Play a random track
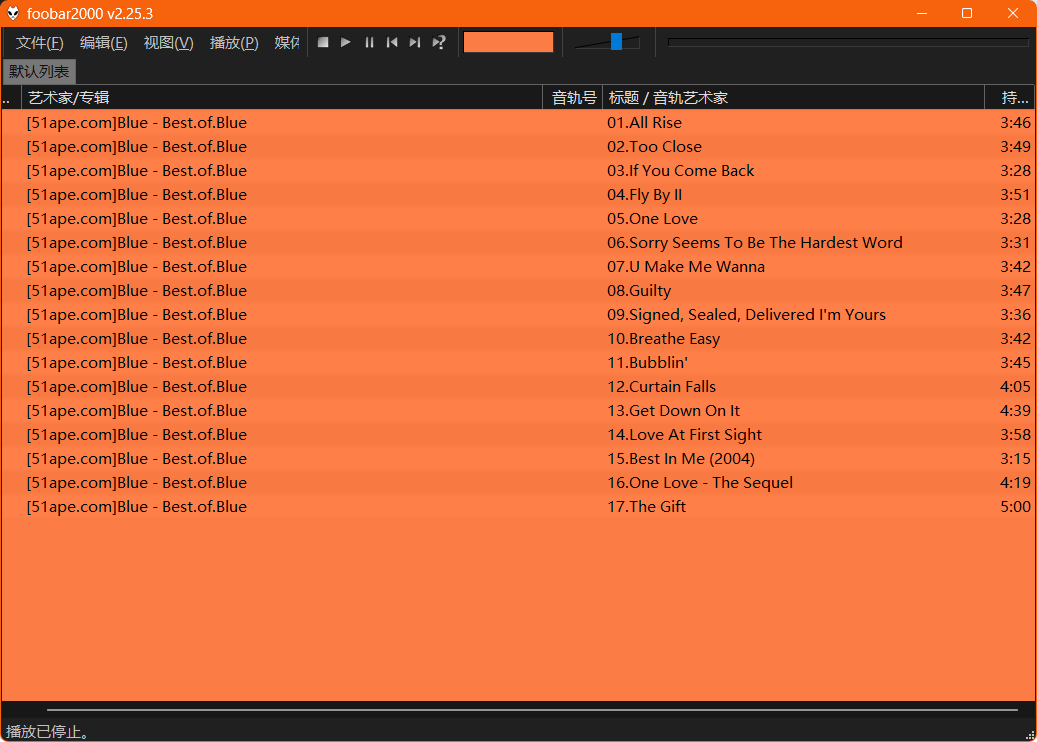The width and height of the screenshot is (1037, 742). [x=438, y=42]
